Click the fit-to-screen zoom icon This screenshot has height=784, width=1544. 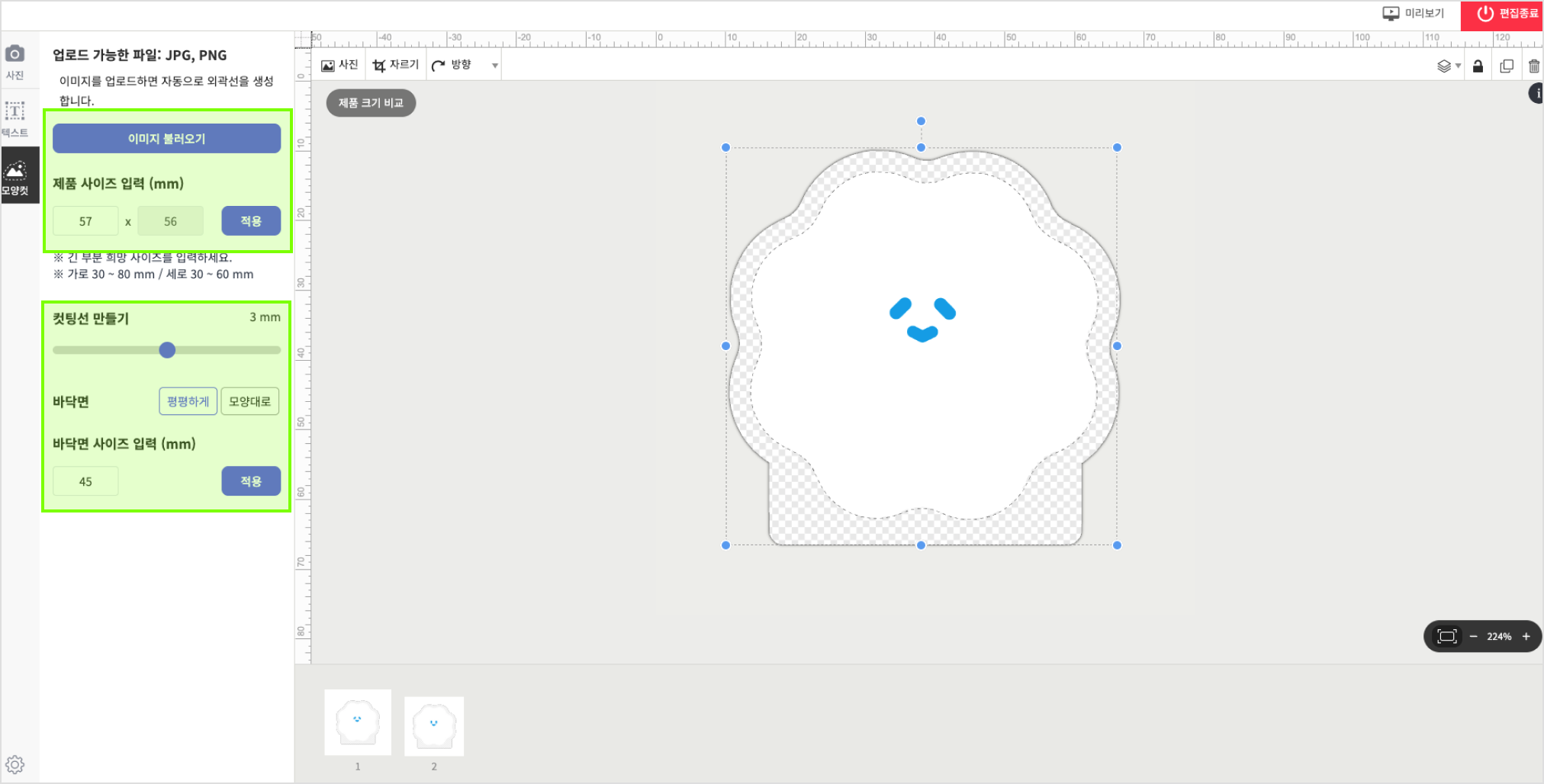(1446, 636)
